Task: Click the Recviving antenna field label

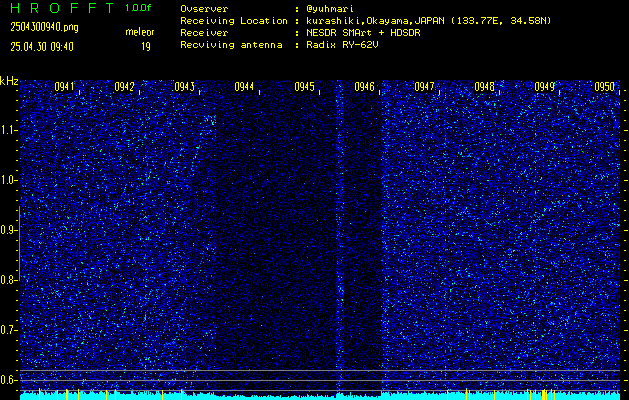Action: (231, 45)
